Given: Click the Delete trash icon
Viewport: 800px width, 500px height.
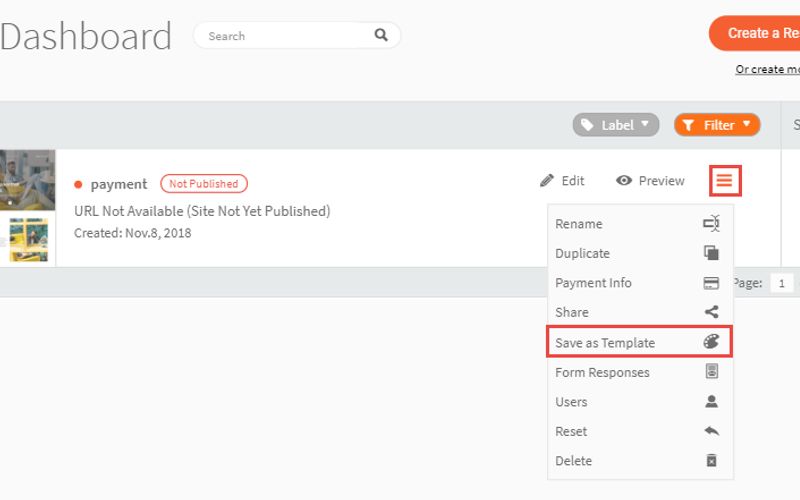Looking at the screenshot, I should [x=711, y=461].
